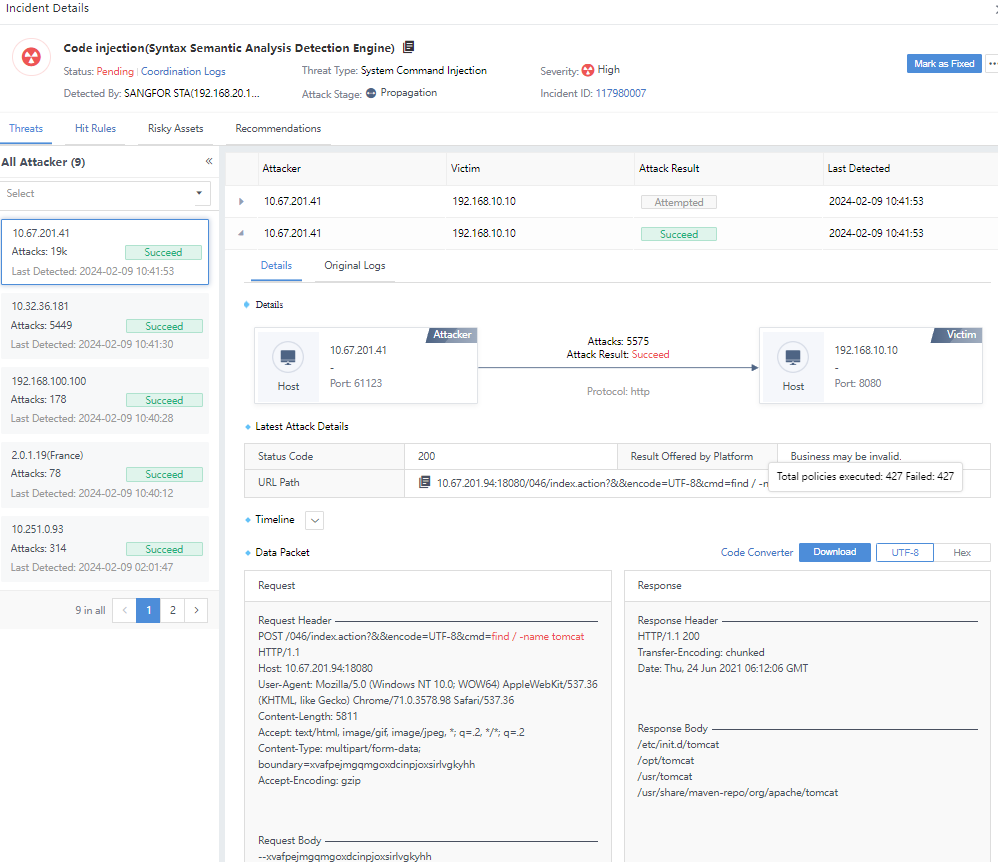Open the attacker Select dropdown
Image resolution: width=998 pixels, height=862 pixels.
(105, 193)
